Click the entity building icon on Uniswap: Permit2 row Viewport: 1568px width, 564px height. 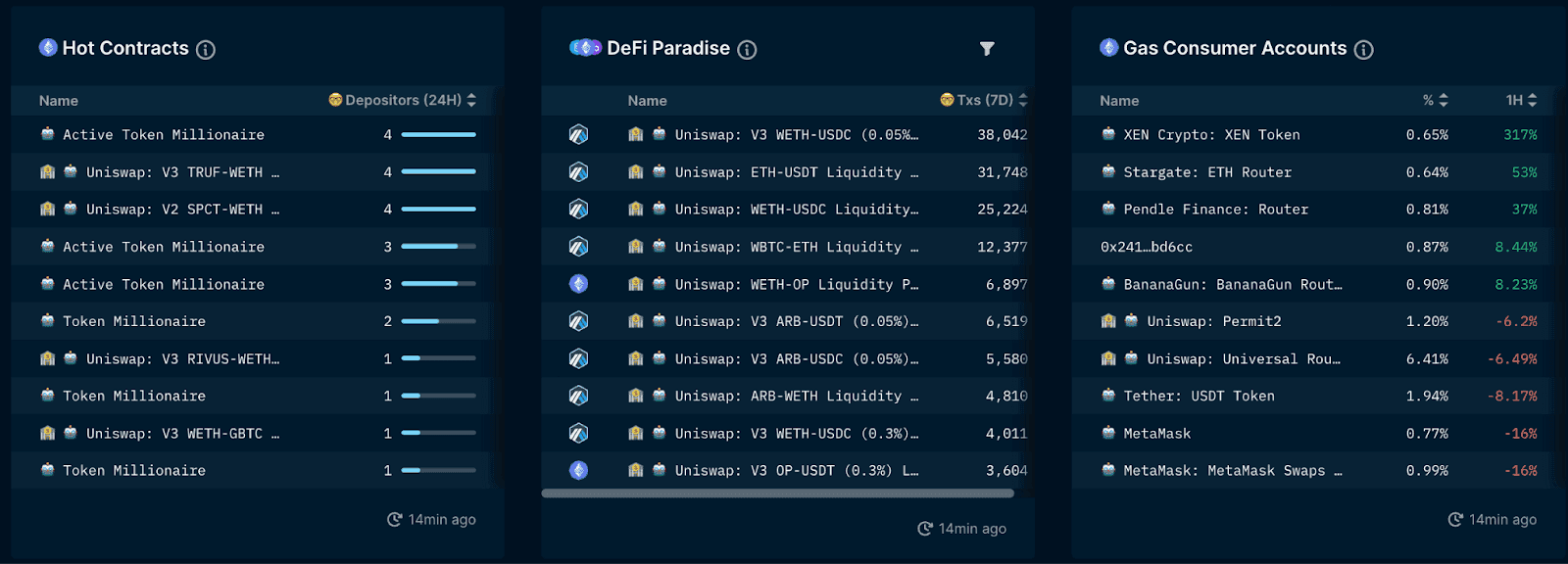pos(1108,320)
